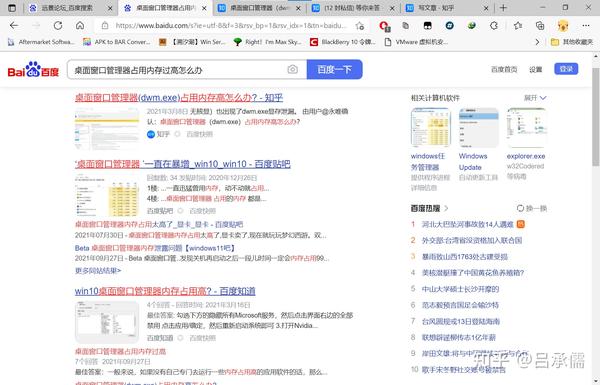Open the windows任务管理器 software thumbnail
This screenshot has width=600, height=385.
(430, 127)
